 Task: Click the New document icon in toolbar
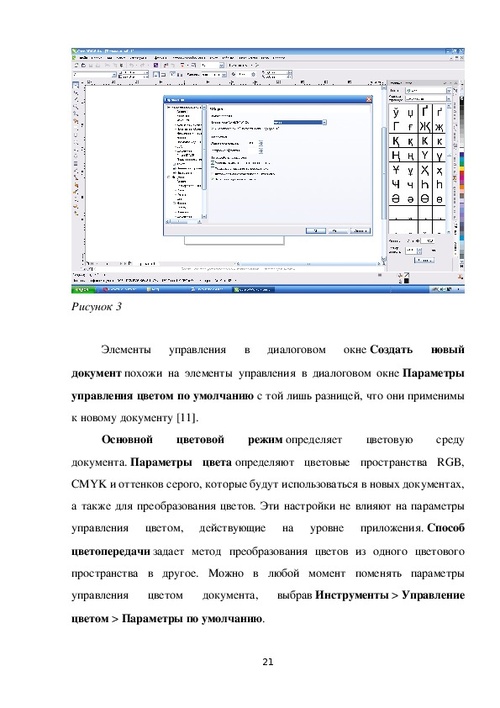pos(76,65)
